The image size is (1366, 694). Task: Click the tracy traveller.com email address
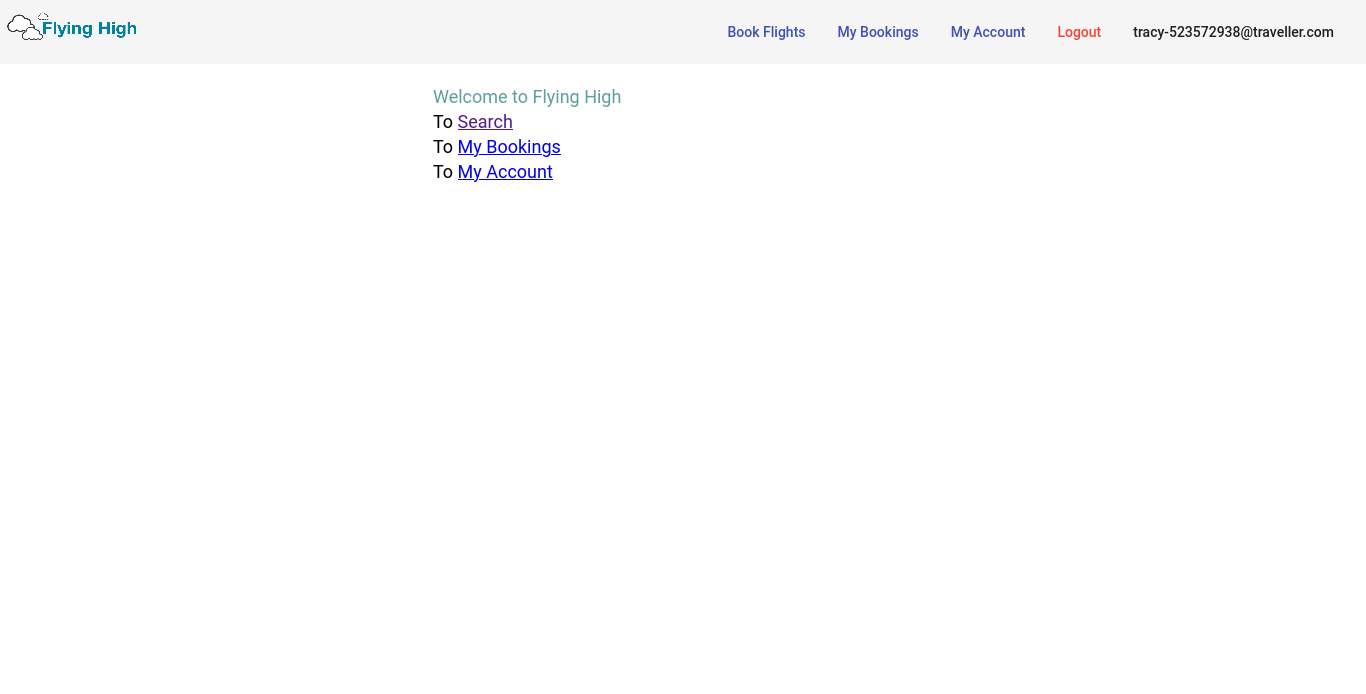pos(1233,32)
